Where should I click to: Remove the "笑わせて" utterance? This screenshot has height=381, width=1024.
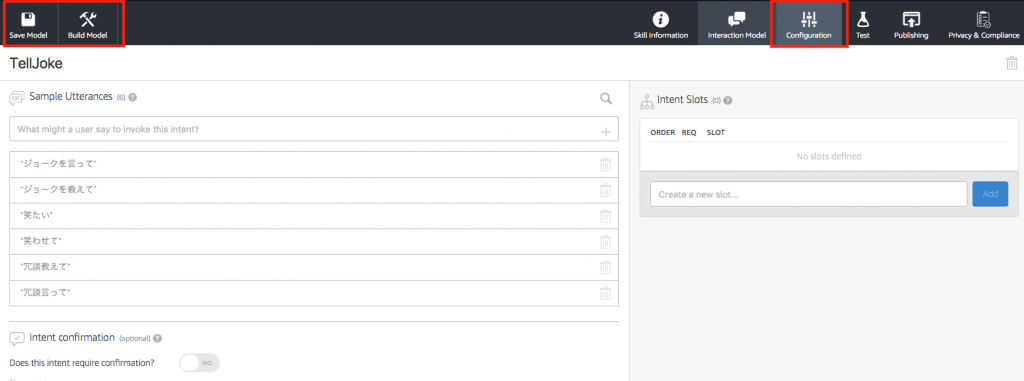coord(605,242)
